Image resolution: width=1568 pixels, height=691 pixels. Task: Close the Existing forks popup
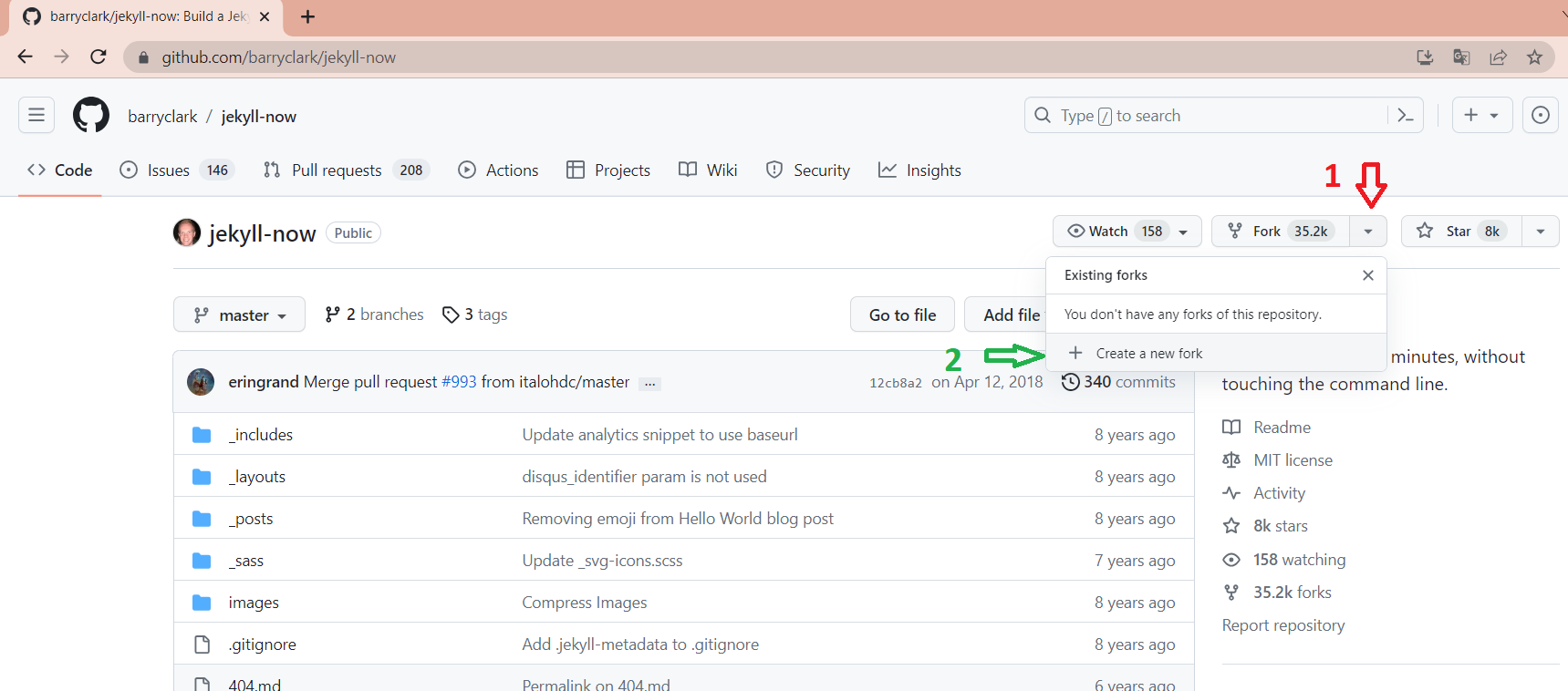coord(1368,275)
